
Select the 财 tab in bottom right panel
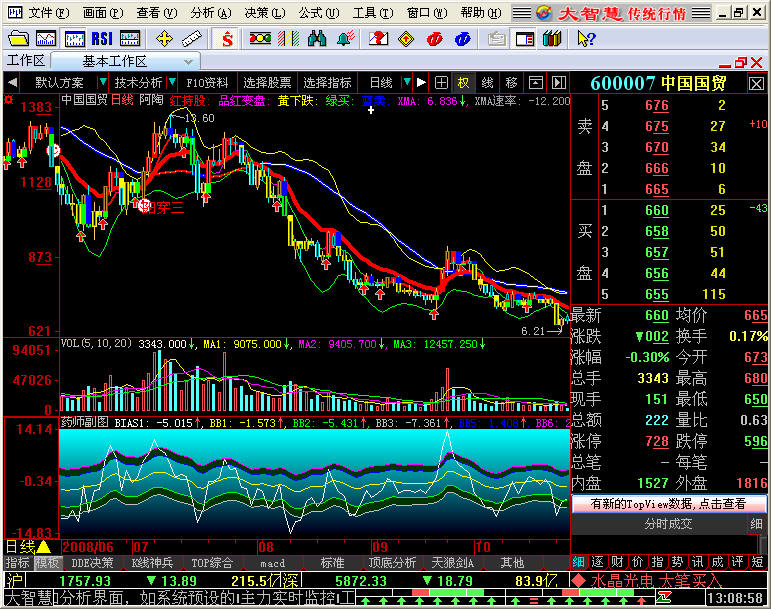pyautogui.click(x=618, y=562)
